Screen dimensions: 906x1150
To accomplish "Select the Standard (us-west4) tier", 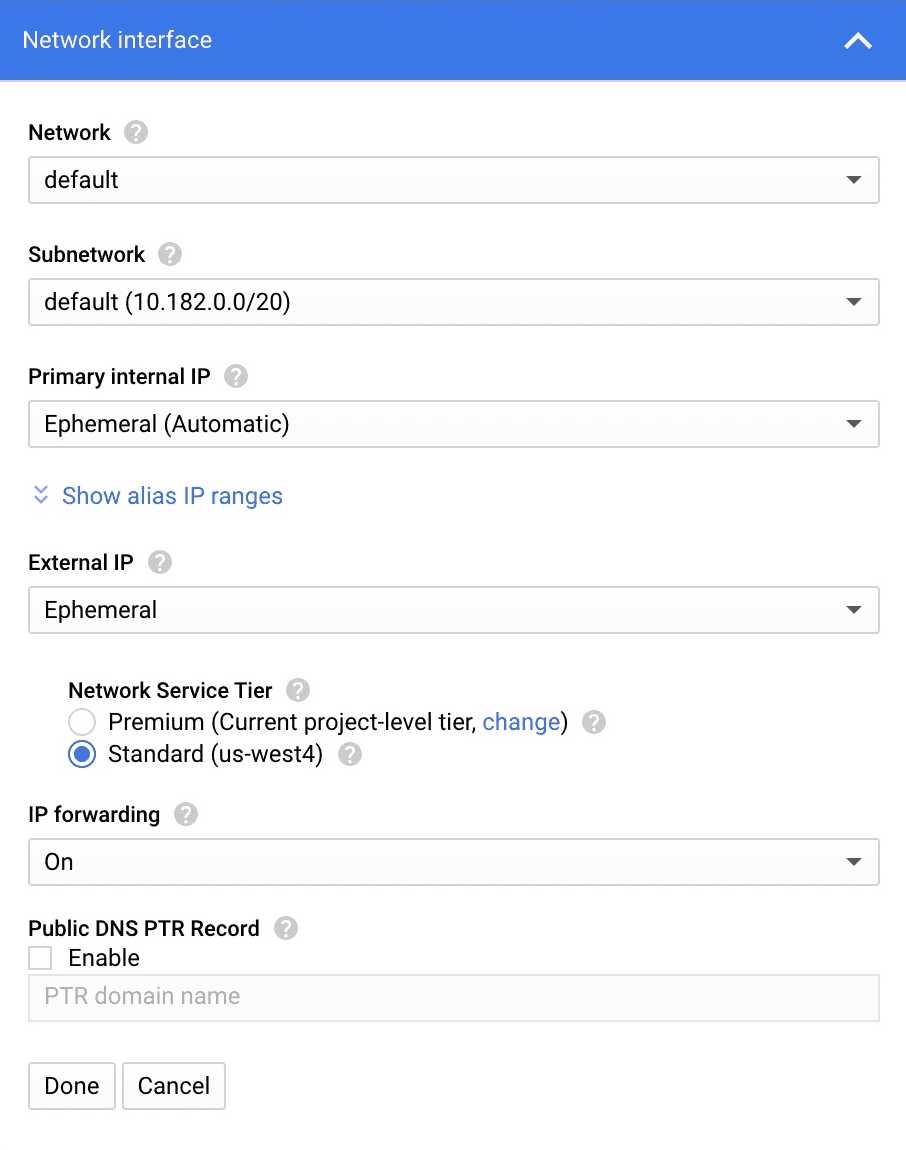I will 81,754.
